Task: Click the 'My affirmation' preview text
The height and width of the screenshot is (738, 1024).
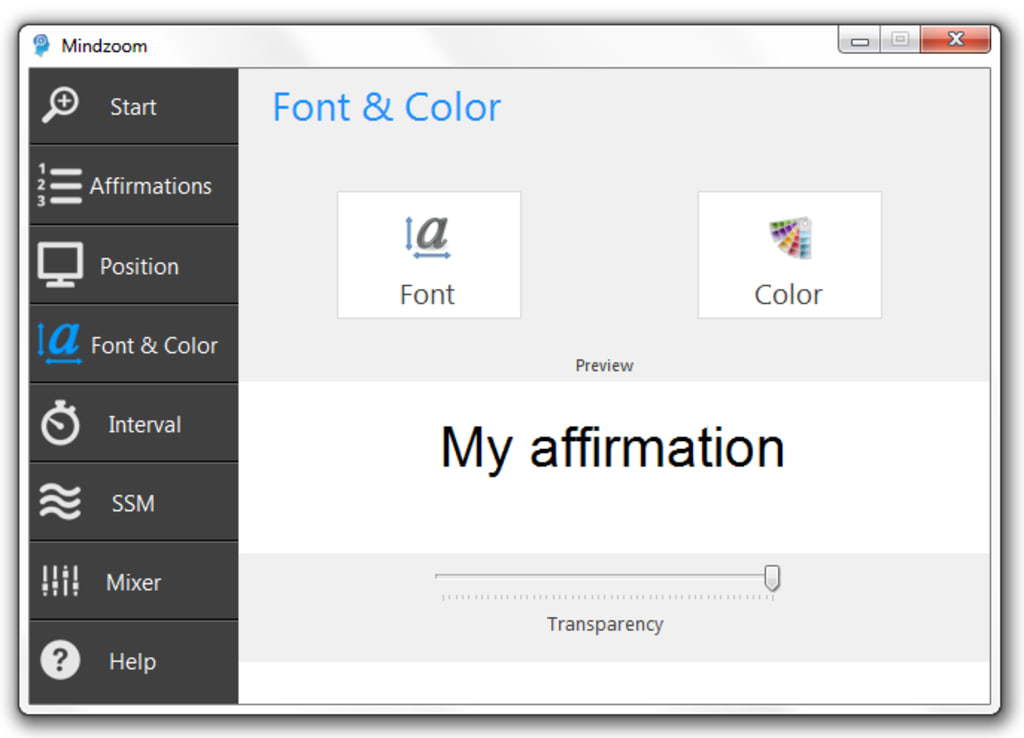Action: click(613, 449)
